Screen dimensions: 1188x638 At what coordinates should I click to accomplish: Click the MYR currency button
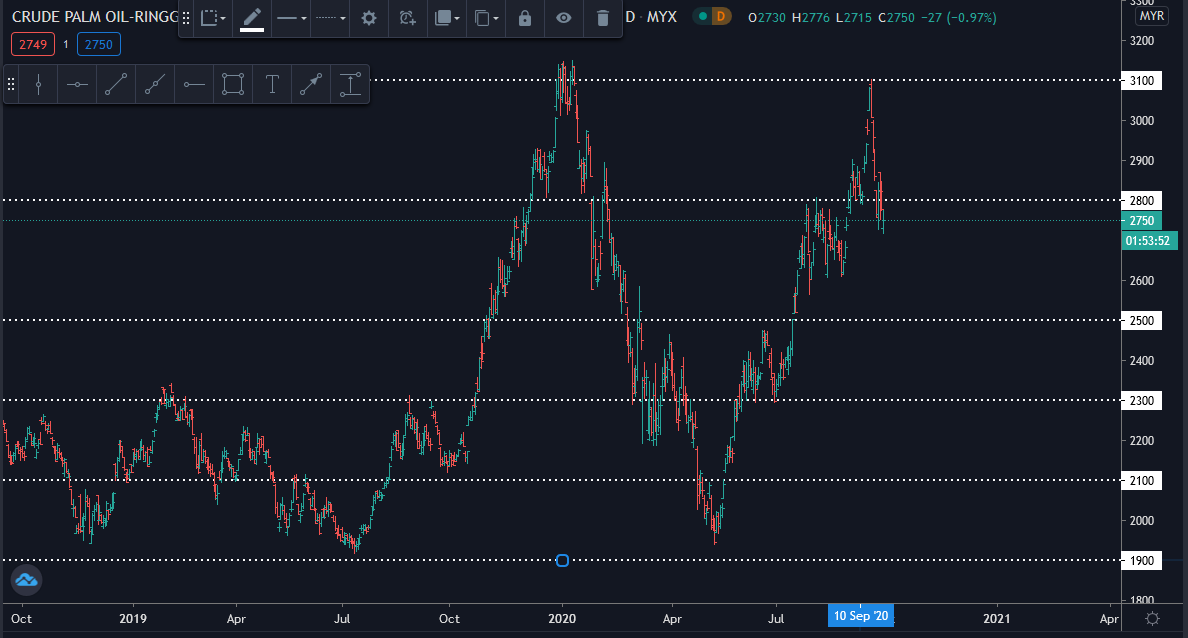1151,15
